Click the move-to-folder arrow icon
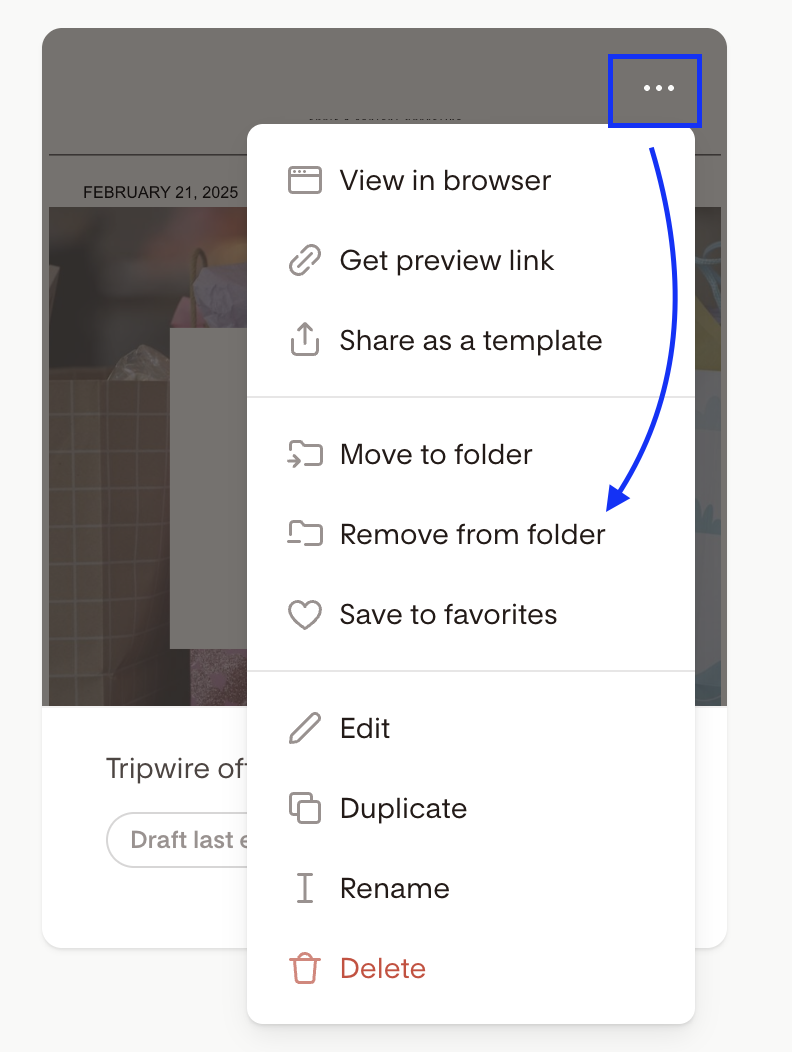The image size is (792, 1052). [305, 454]
